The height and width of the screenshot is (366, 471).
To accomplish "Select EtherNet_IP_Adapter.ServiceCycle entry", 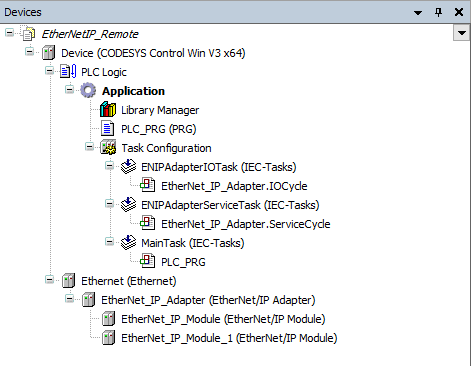I will (246, 224).
